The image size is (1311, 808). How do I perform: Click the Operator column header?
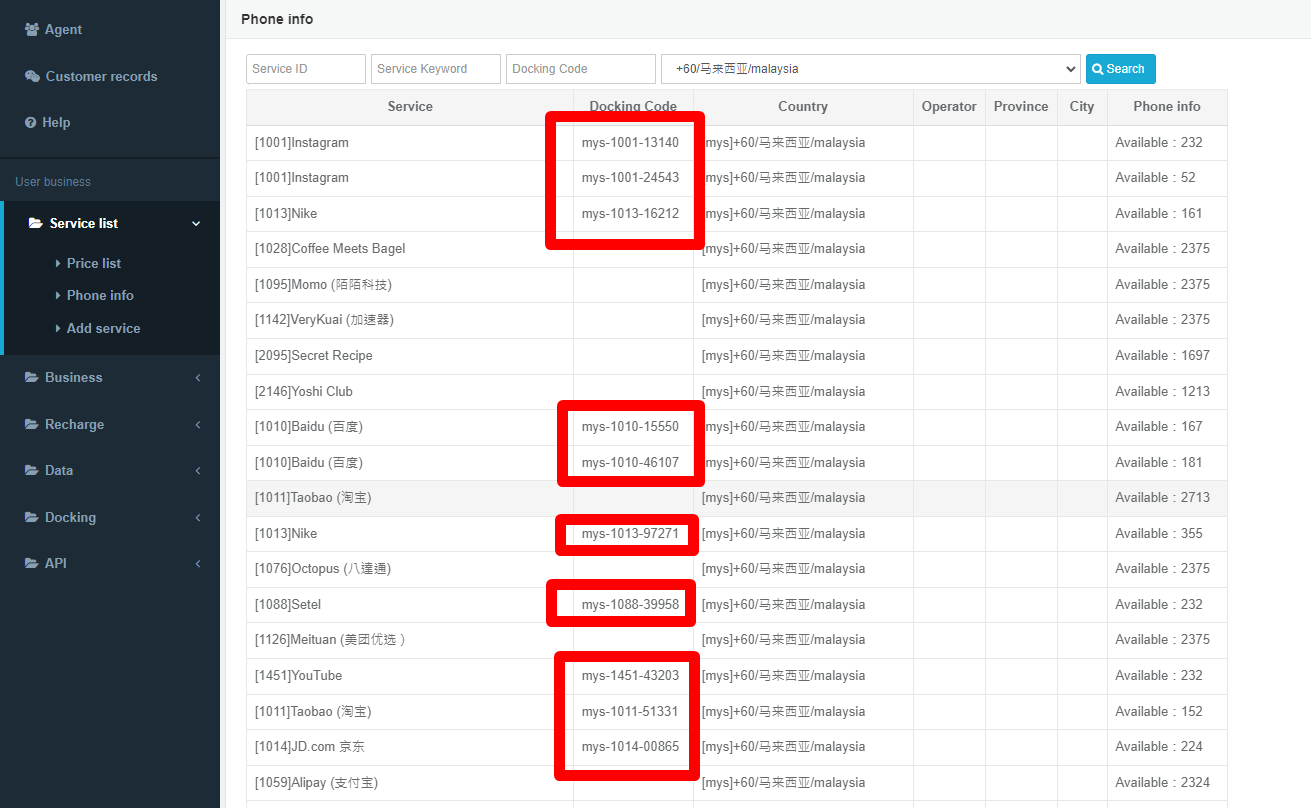949,107
